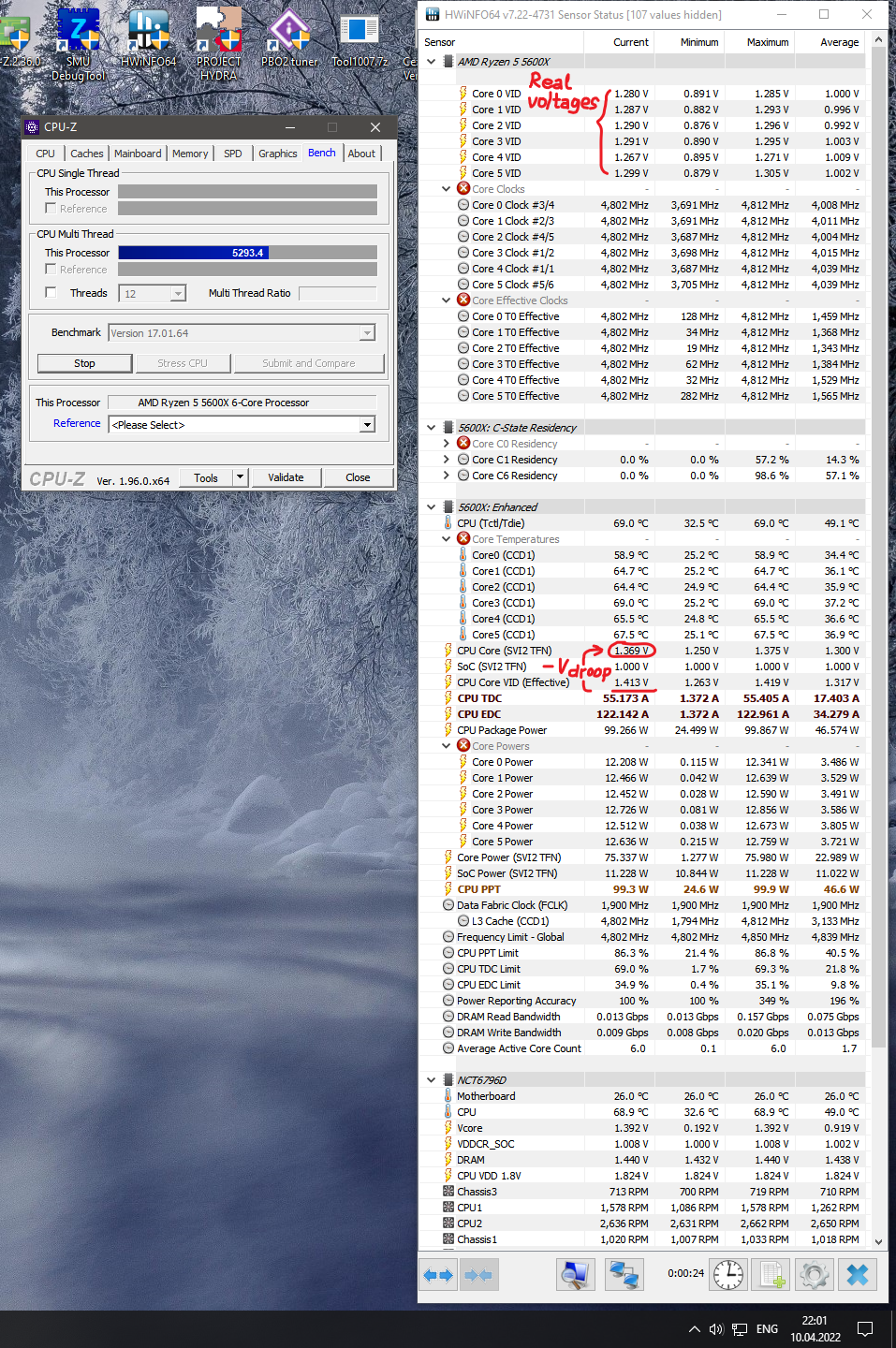Switch to the Memory tab
Viewport: 896px width, 1348px height.
(x=190, y=154)
